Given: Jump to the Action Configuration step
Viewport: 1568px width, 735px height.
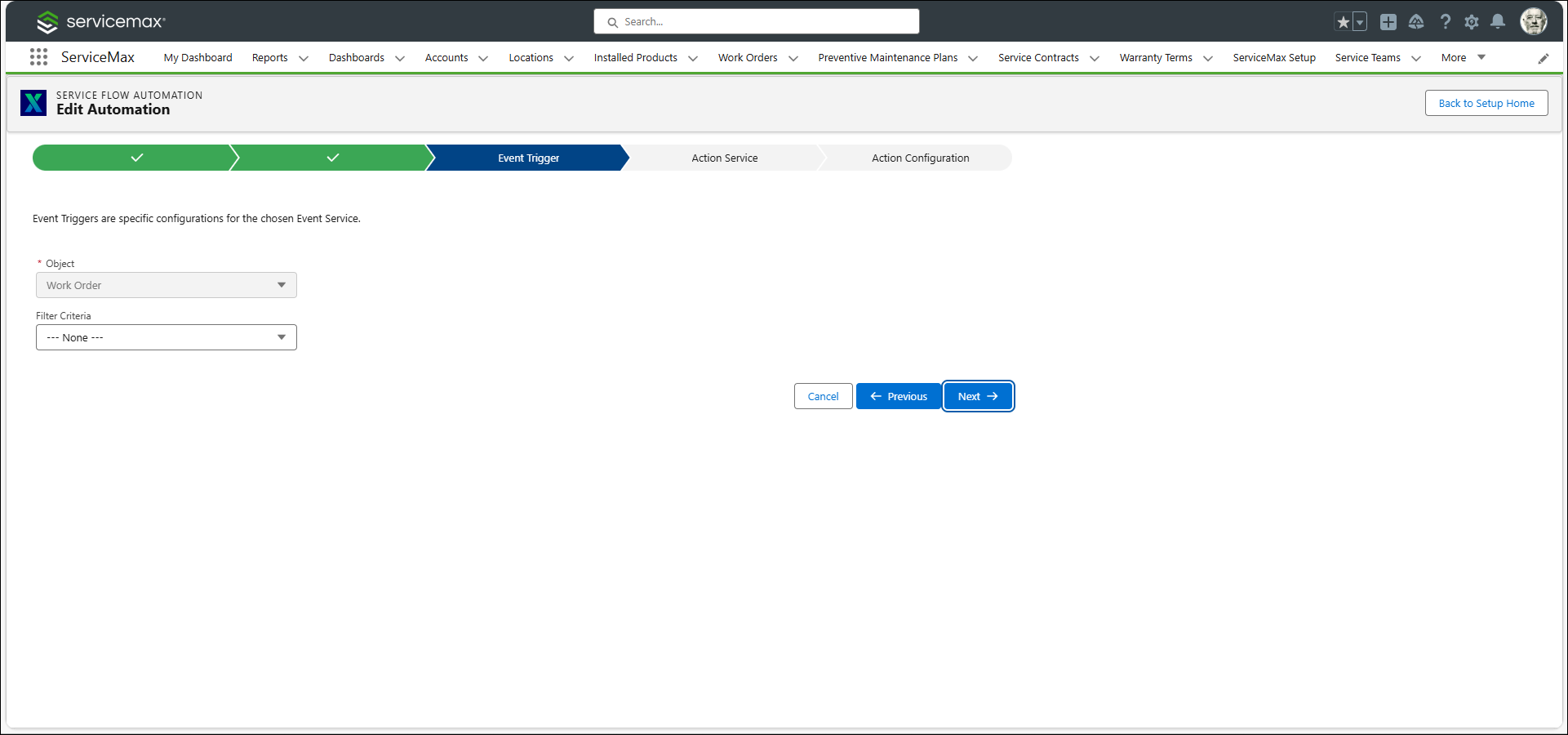Looking at the screenshot, I should click(920, 158).
